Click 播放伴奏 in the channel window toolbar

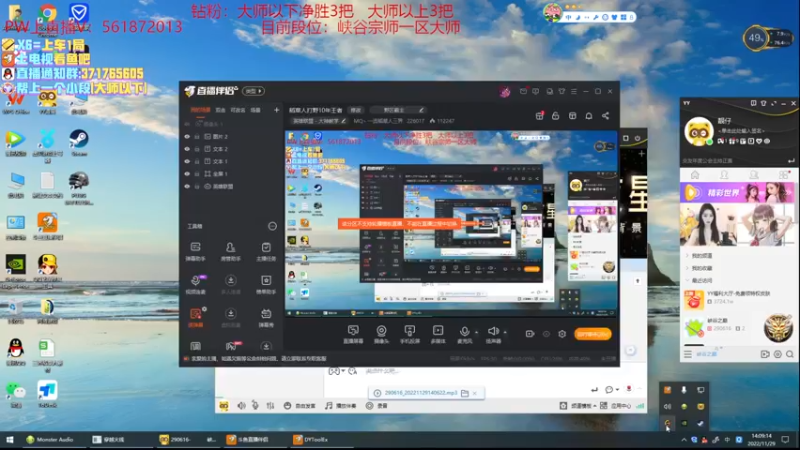pyautogui.click(x=340, y=406)
